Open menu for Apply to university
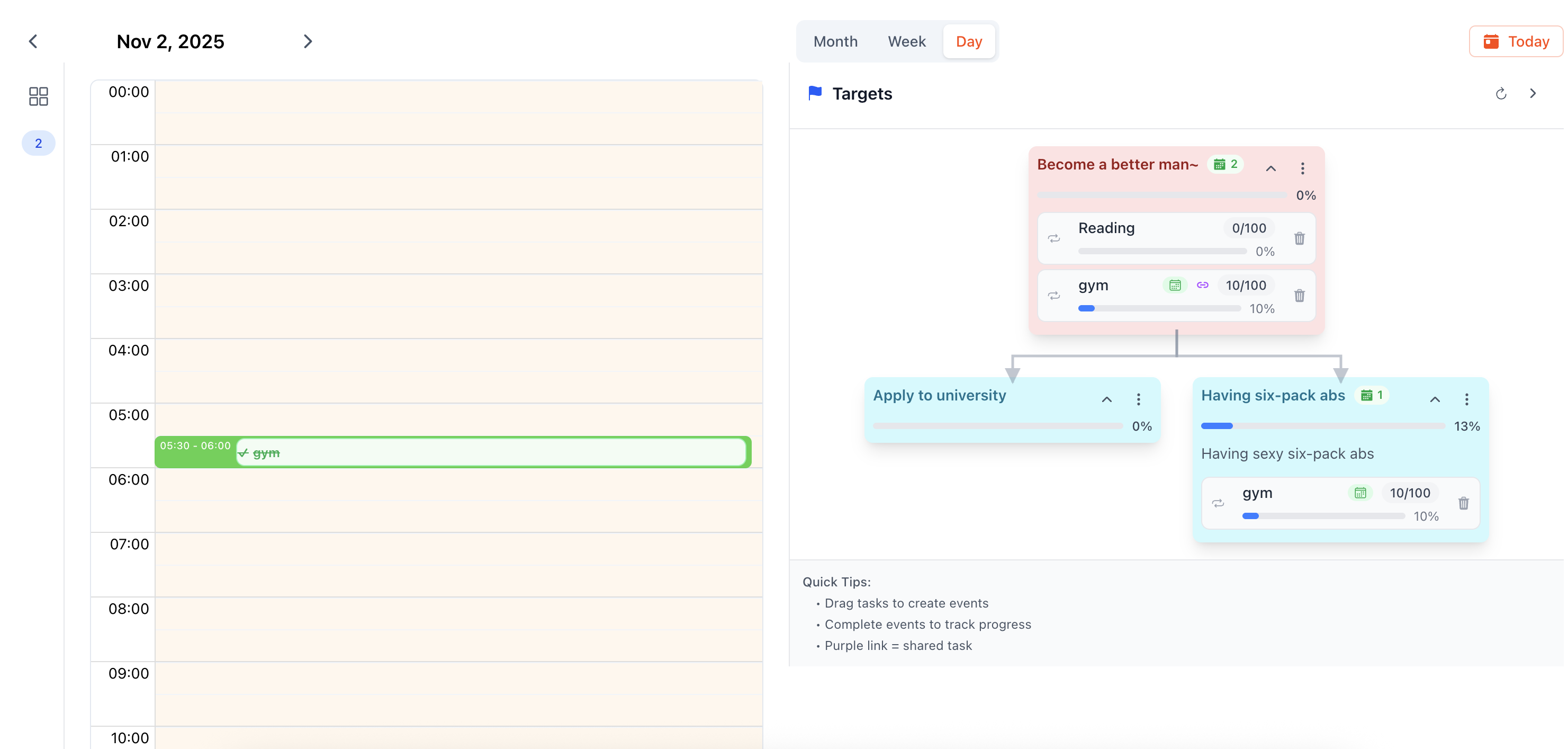 (x=1139, y=399)
